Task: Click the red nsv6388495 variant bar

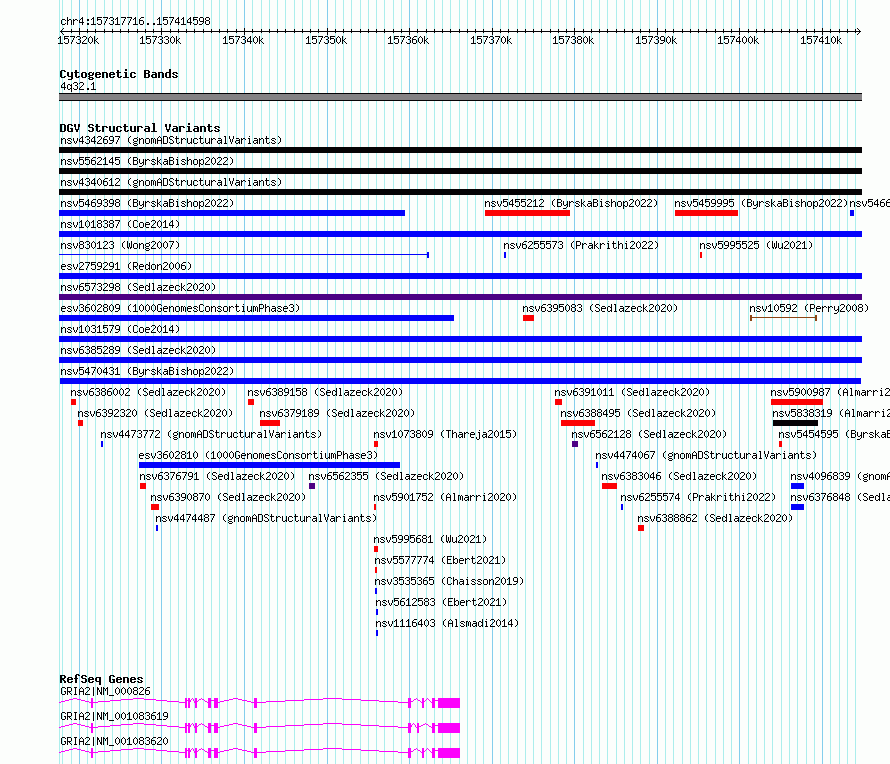Action: [x=578, y=423]
